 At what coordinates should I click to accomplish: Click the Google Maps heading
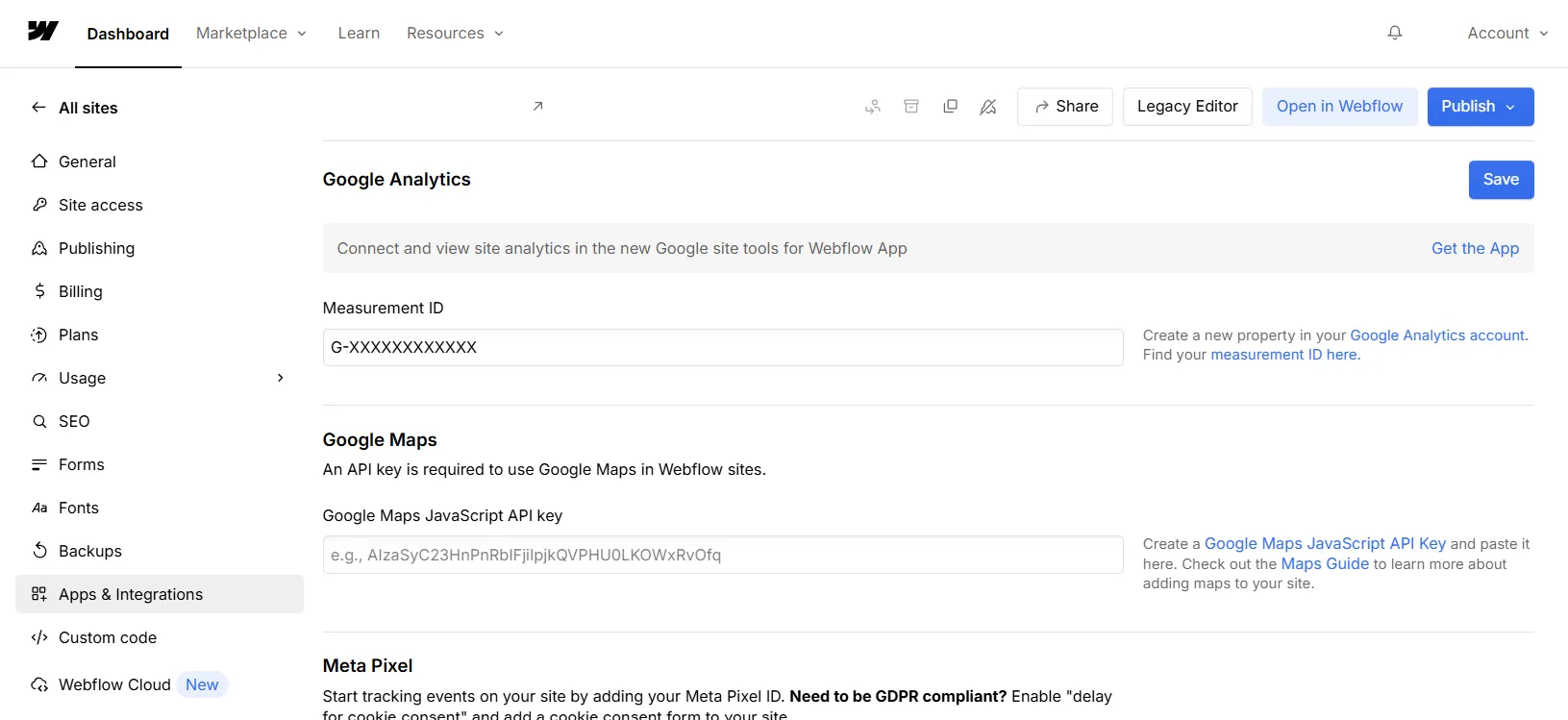(x=380, y=439)
